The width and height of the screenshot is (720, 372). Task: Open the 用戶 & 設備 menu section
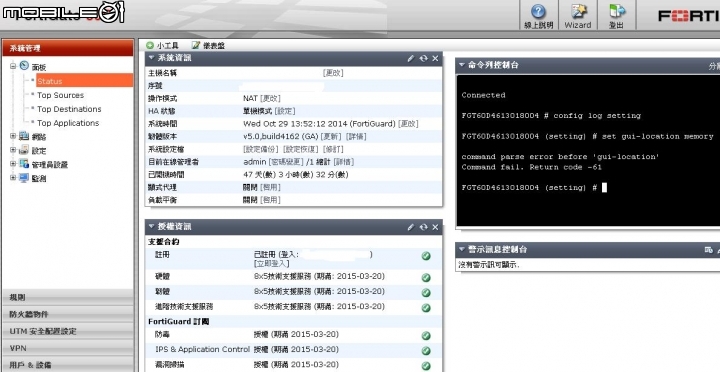tap(68, 365)
